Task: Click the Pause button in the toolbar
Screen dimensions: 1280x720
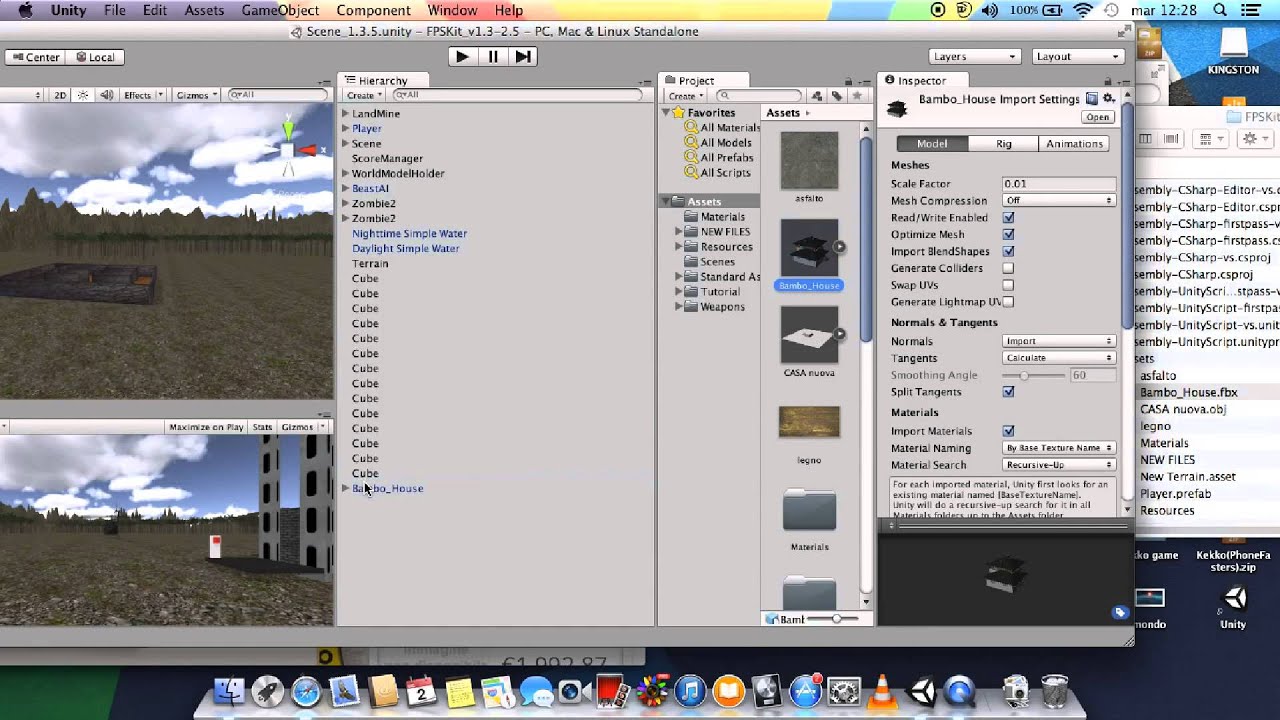Action: (x=492, y=57)
